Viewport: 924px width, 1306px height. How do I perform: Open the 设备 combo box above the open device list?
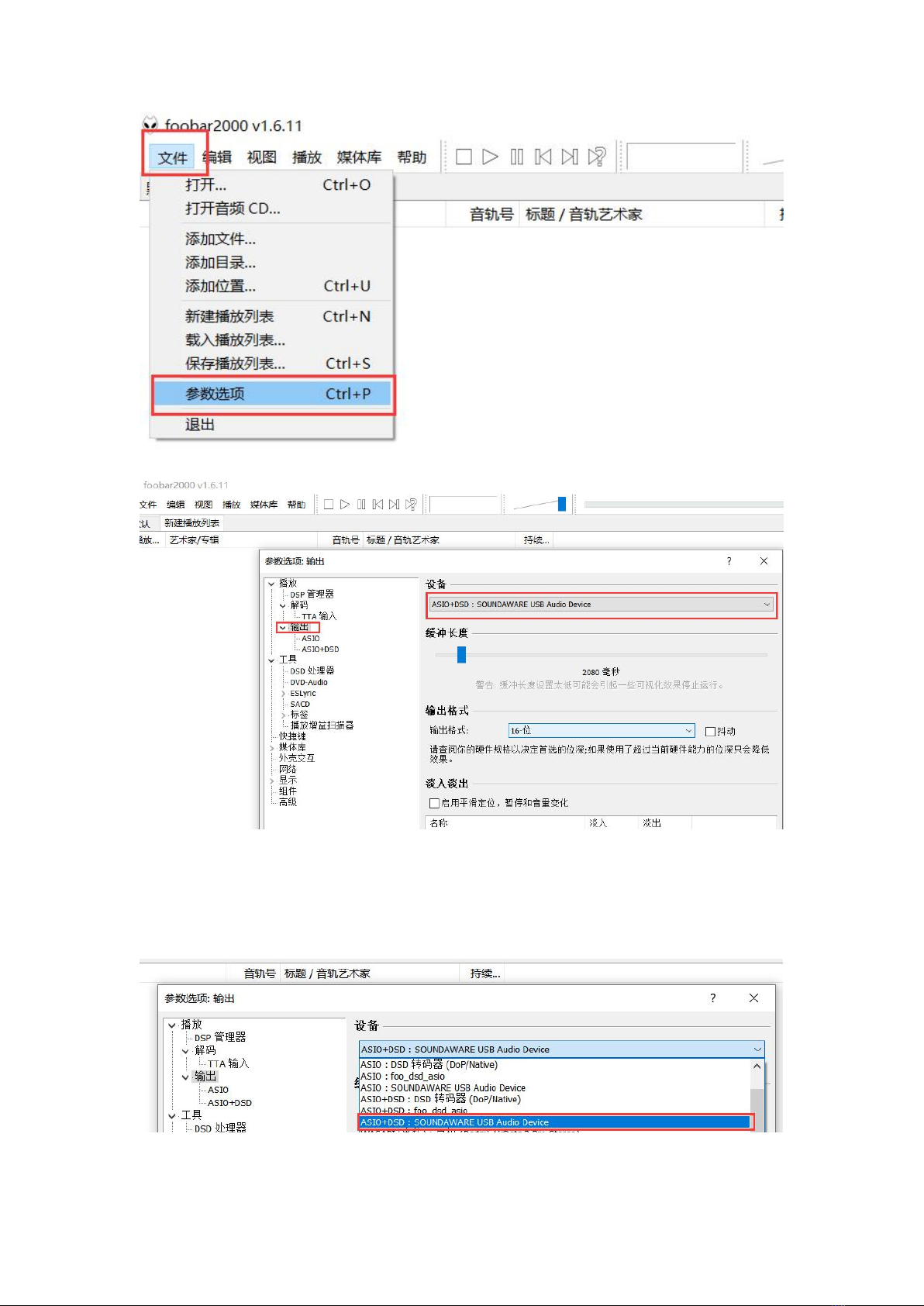(x=562, y=1049)
